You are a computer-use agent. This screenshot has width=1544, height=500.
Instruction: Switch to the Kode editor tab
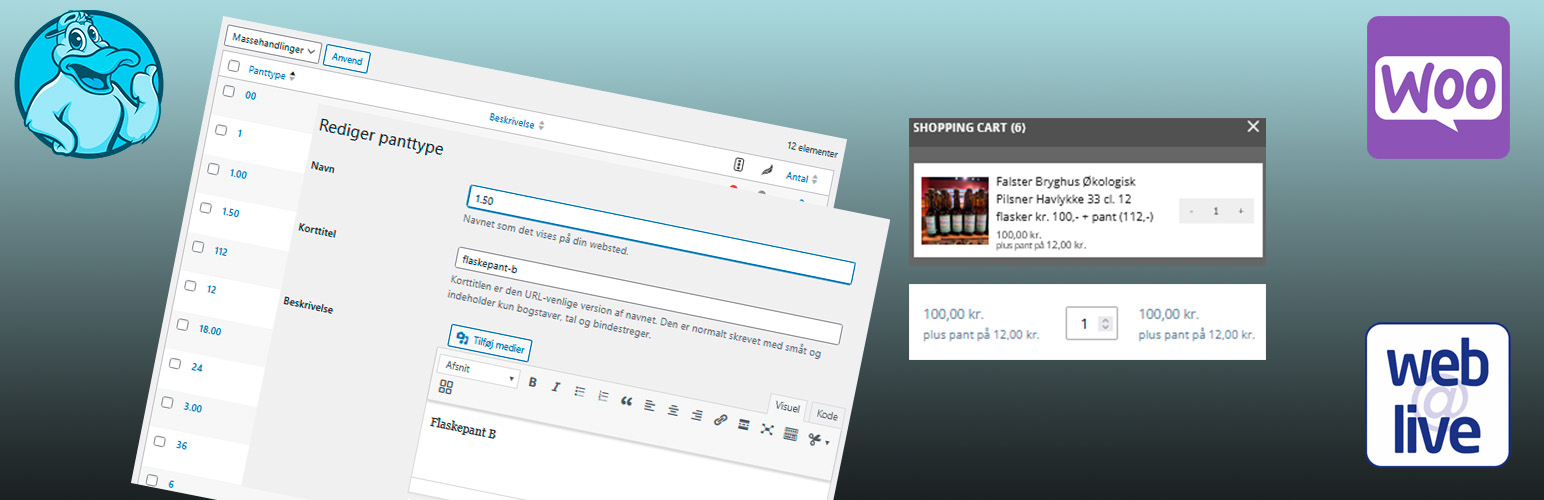(827, 415)
